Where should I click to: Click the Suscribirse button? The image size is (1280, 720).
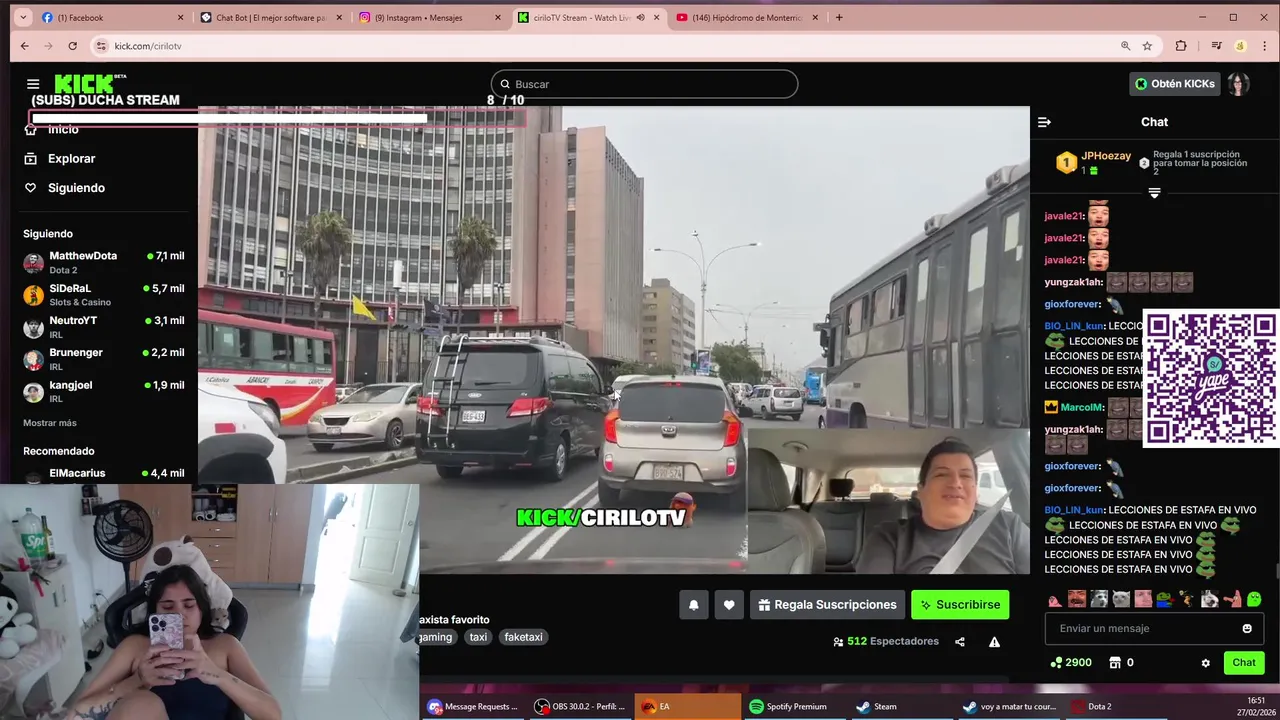pyautogui.click(x=960, y=605)
